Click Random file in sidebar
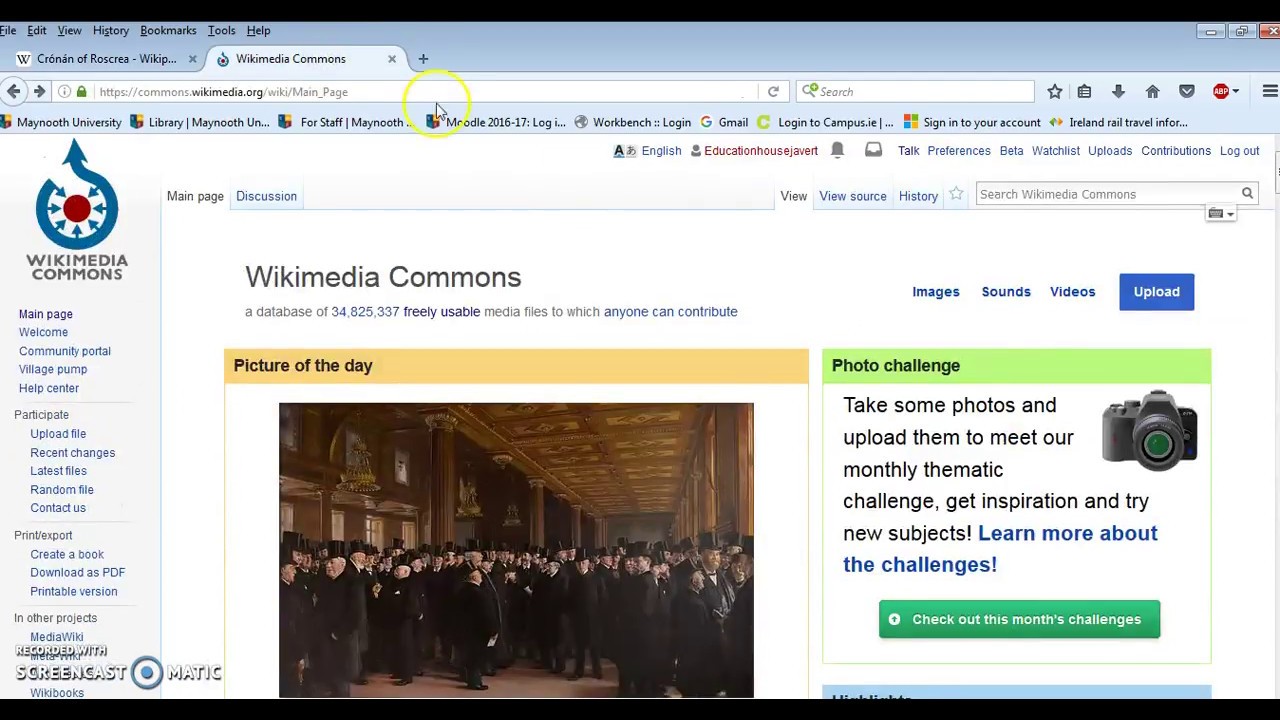This screenshot has height=720, width=1280. tap(62, 490)
